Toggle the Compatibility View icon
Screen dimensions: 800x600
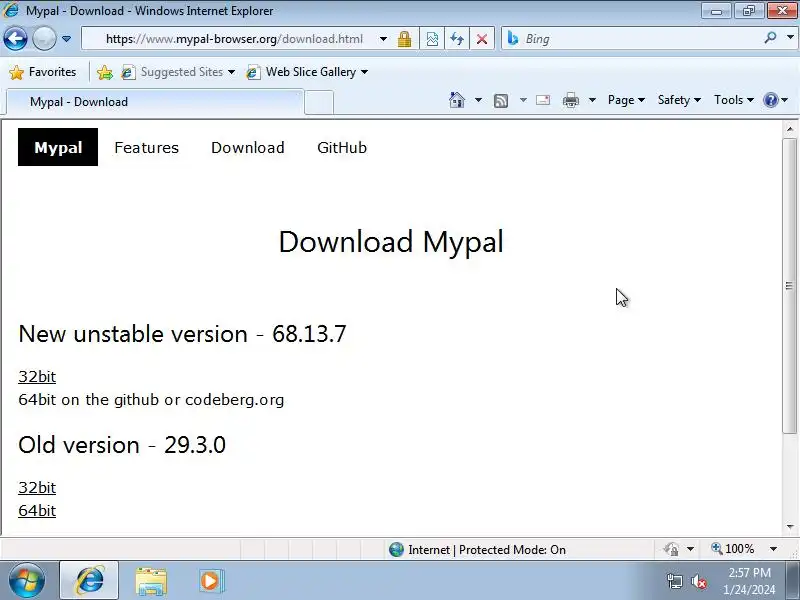tap(432, 39)
